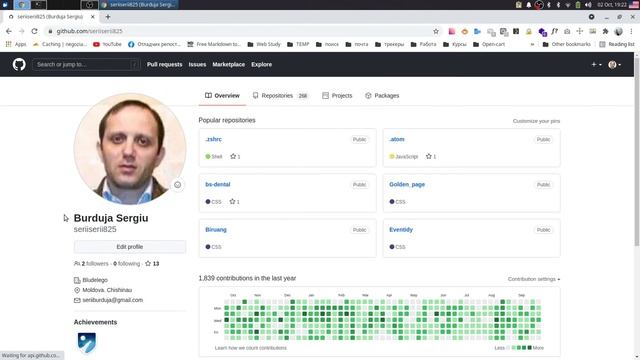
Task: Click the star icon on .atom repository
Action: pos(429,156)
